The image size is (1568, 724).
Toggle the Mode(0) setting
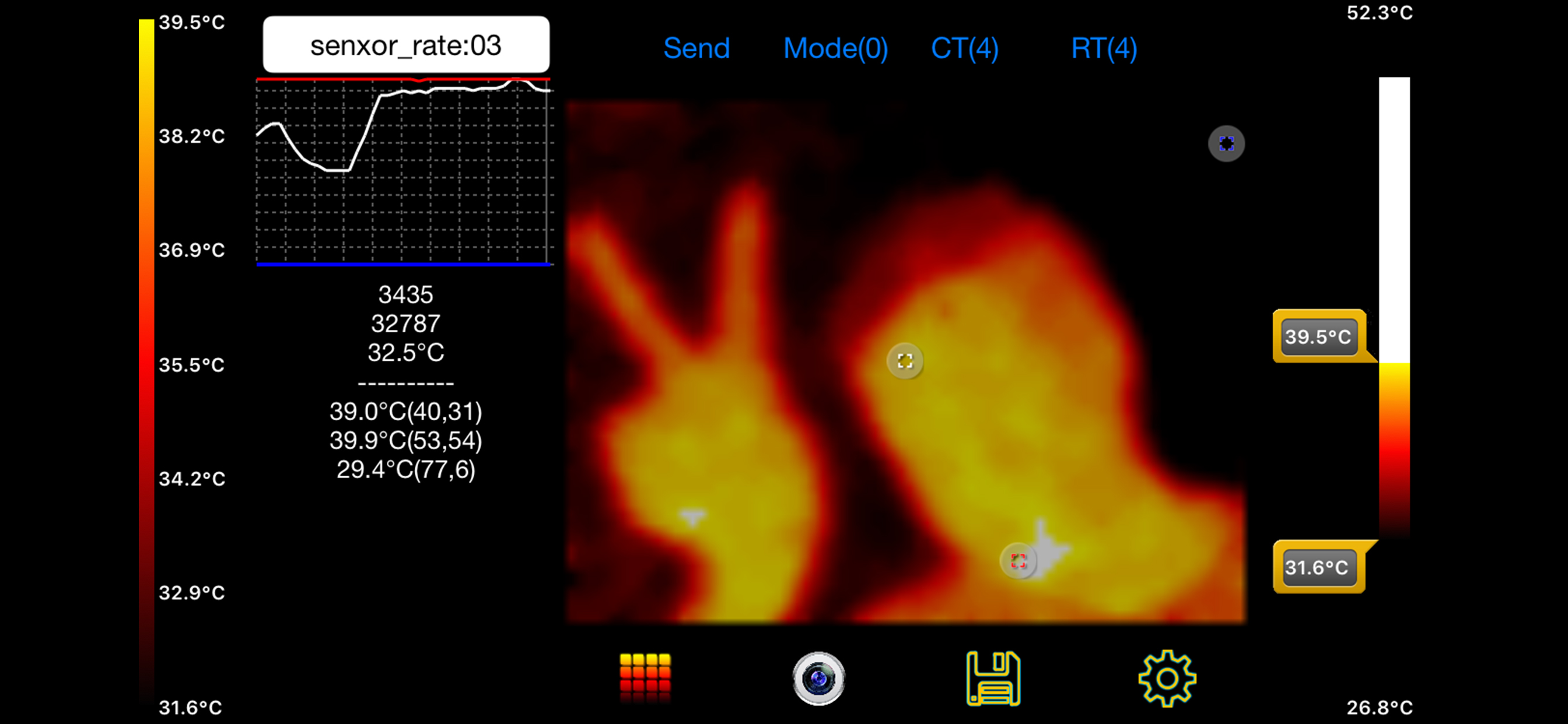coord(835,48)
